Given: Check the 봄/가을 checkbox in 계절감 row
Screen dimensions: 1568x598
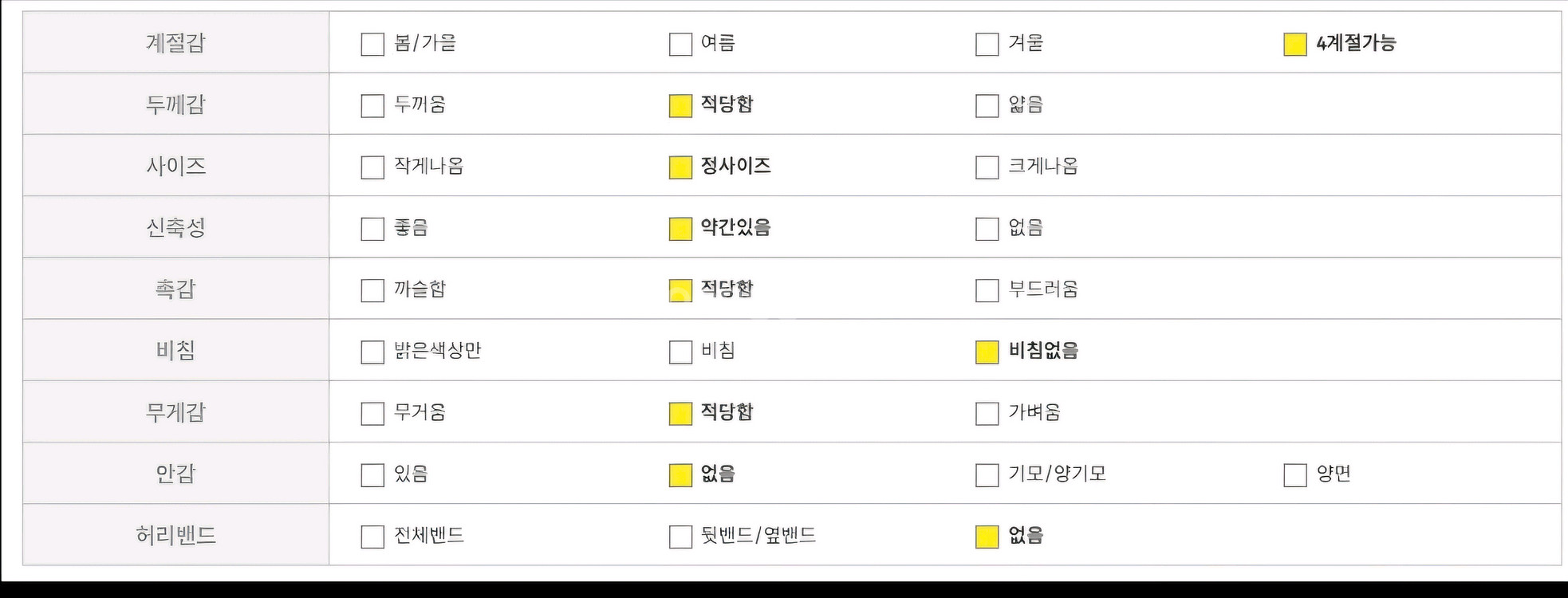Looking at the screenshot, I should tap(372, 44).
